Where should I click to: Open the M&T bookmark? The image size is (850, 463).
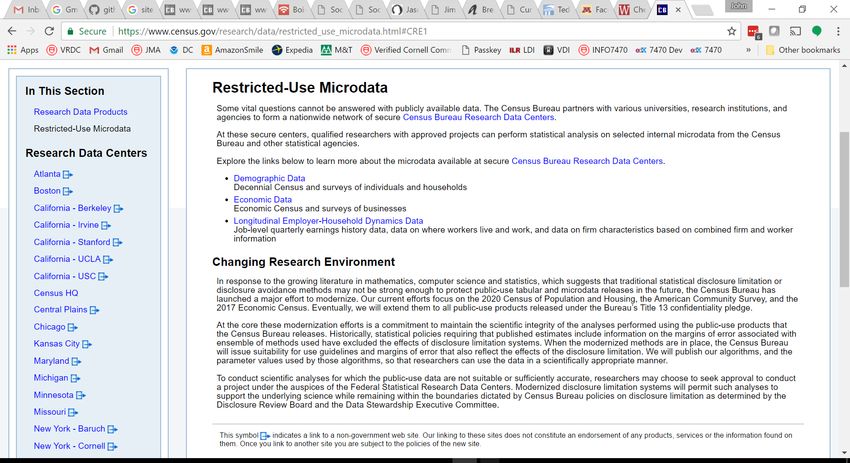coord(337,50)
